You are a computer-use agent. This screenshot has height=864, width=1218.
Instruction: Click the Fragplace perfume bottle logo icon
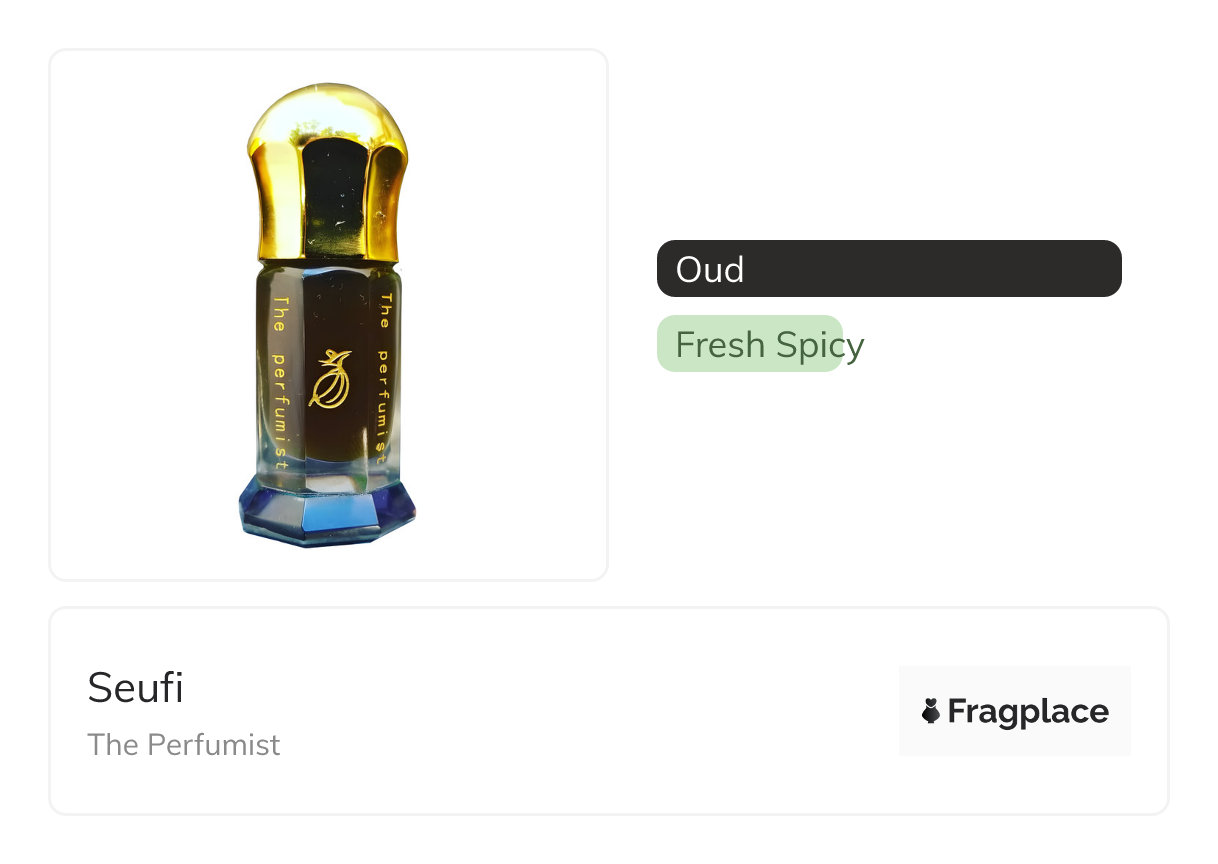coord(931,711)
